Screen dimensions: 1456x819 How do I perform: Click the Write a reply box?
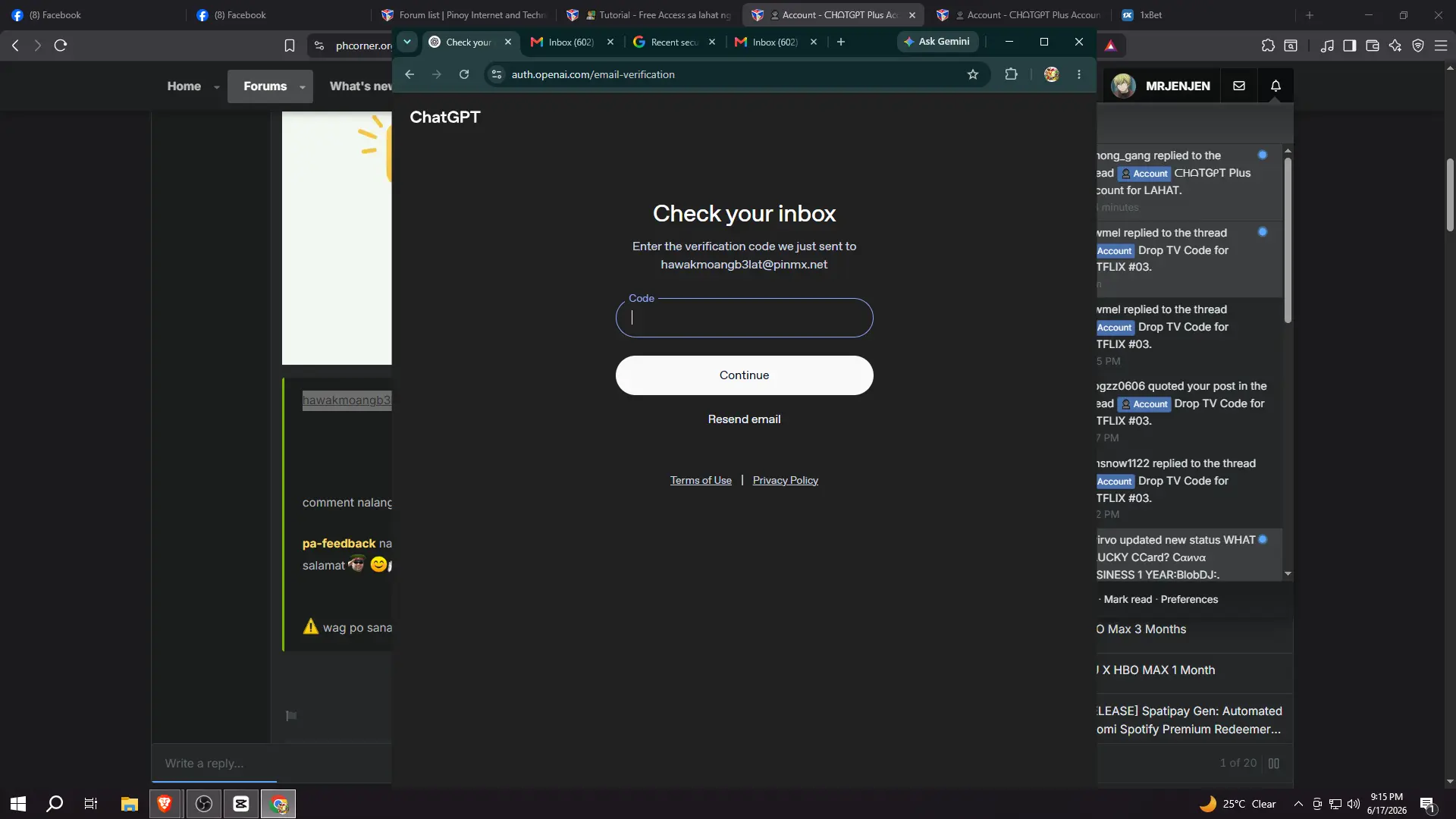coord(273,763)
